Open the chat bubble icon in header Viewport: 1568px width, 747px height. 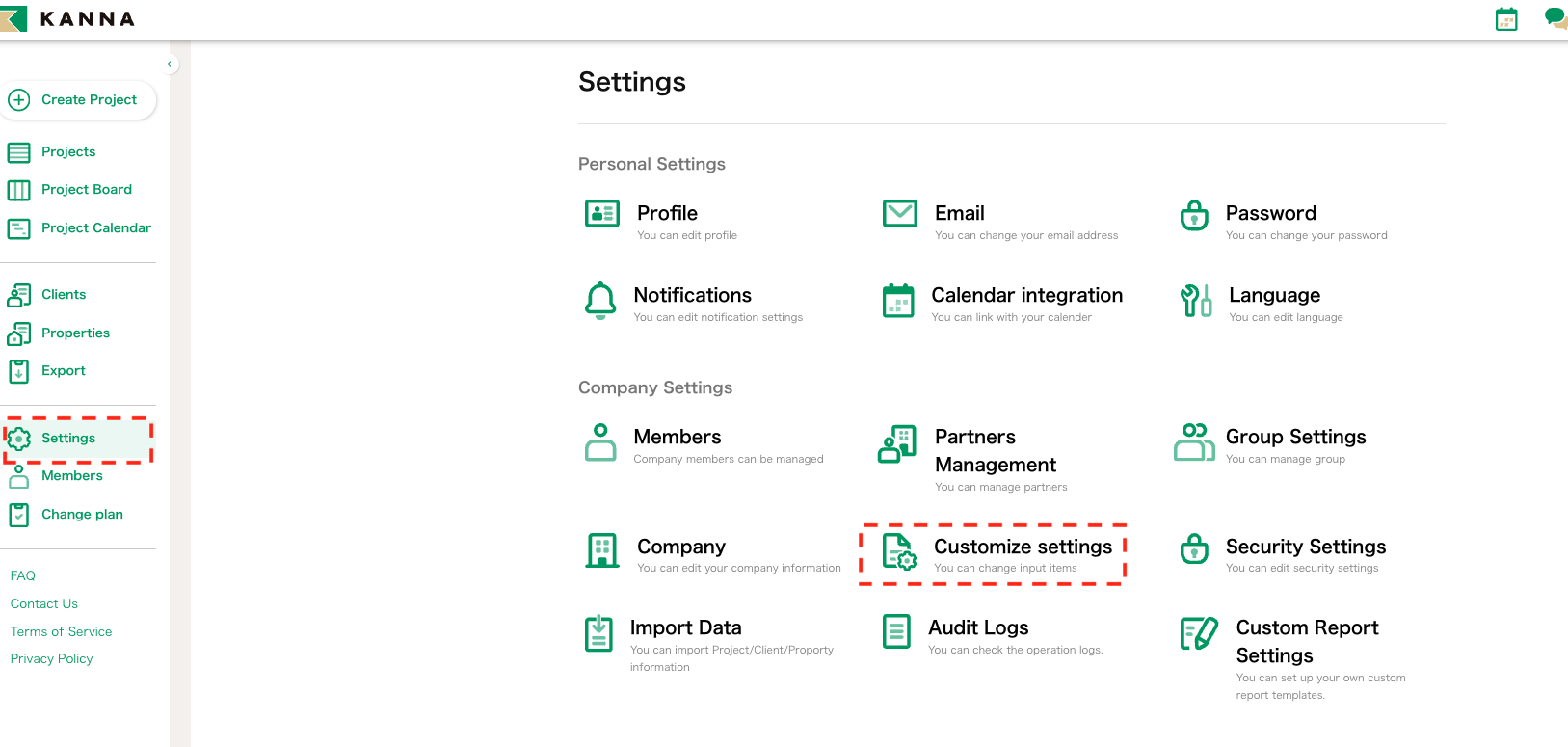tap(1555, 17)
